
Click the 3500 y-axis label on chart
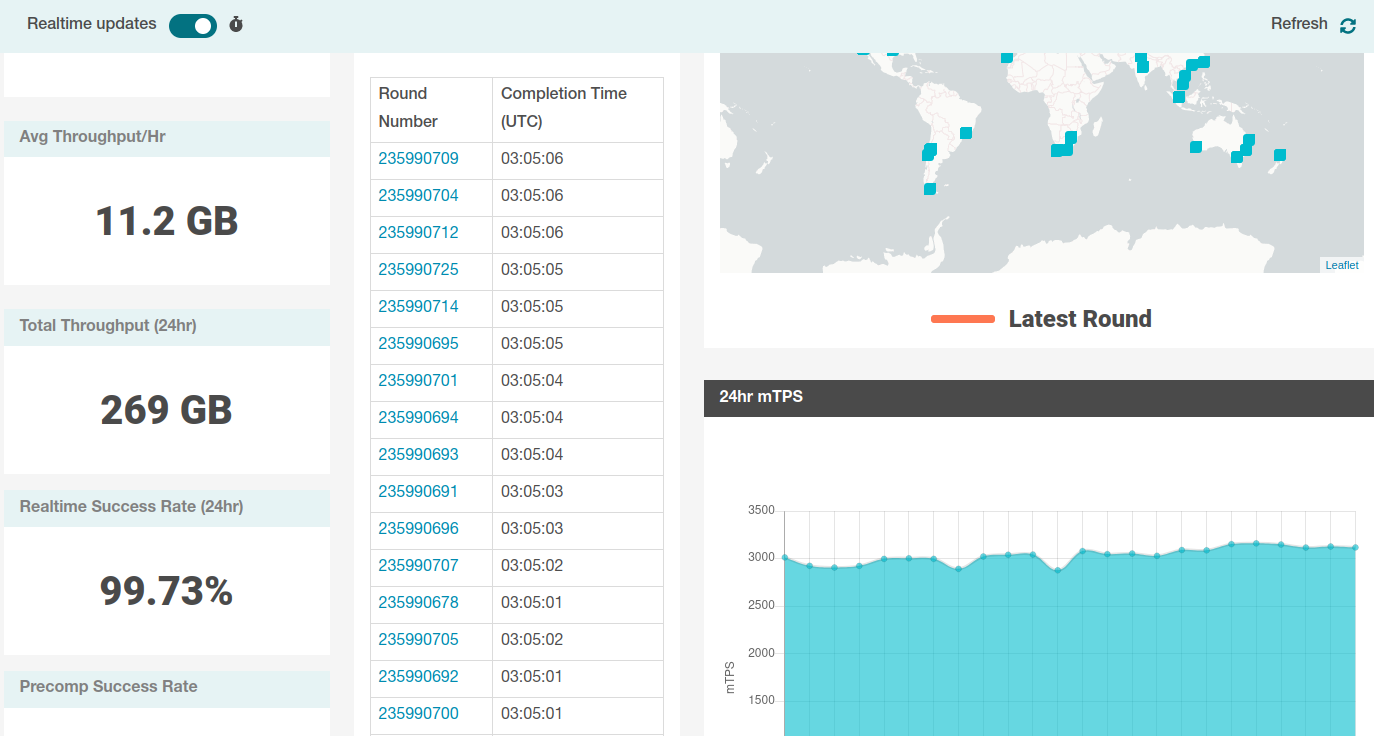point(761,510)
